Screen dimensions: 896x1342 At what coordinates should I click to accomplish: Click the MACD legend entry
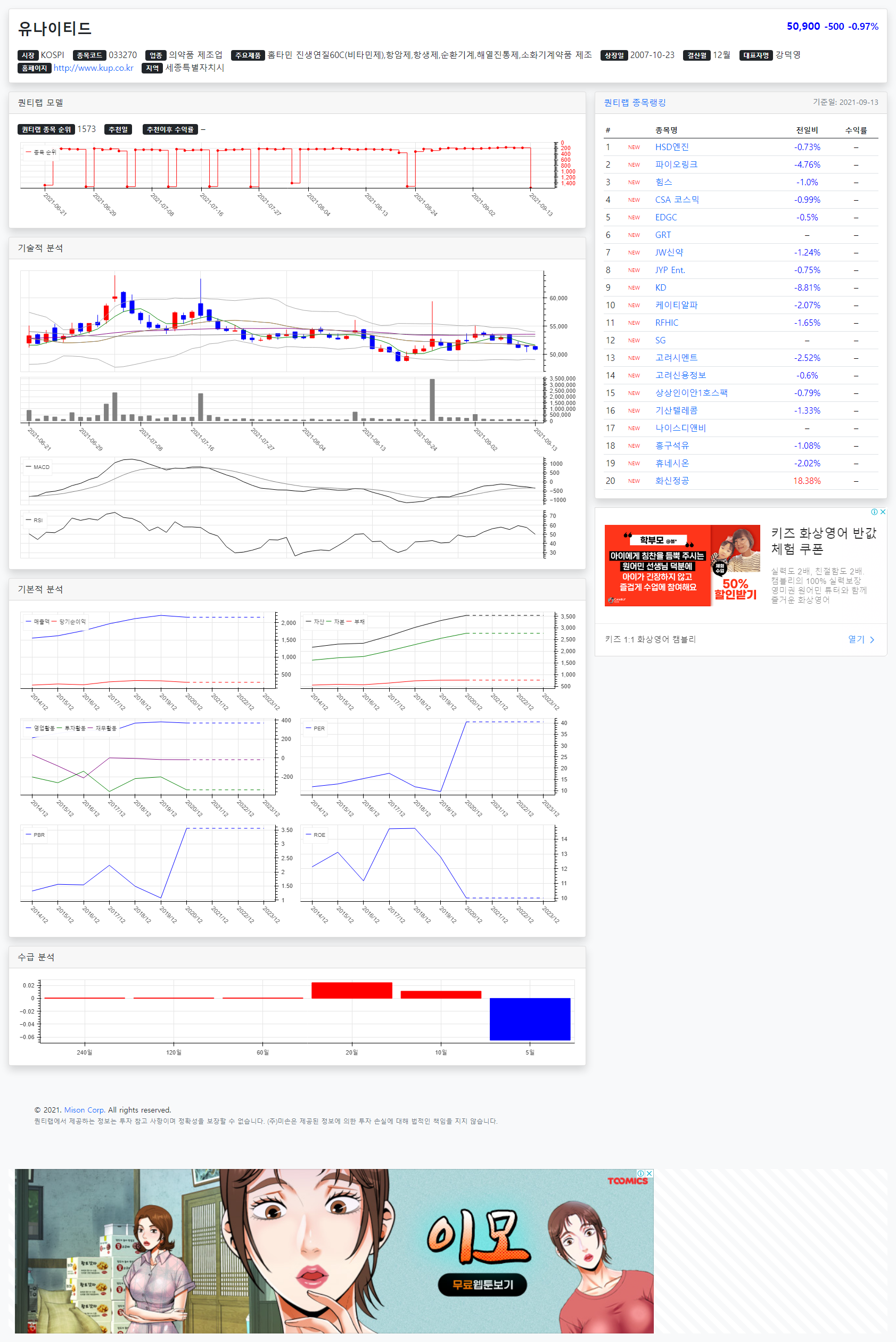click(38, 467)
